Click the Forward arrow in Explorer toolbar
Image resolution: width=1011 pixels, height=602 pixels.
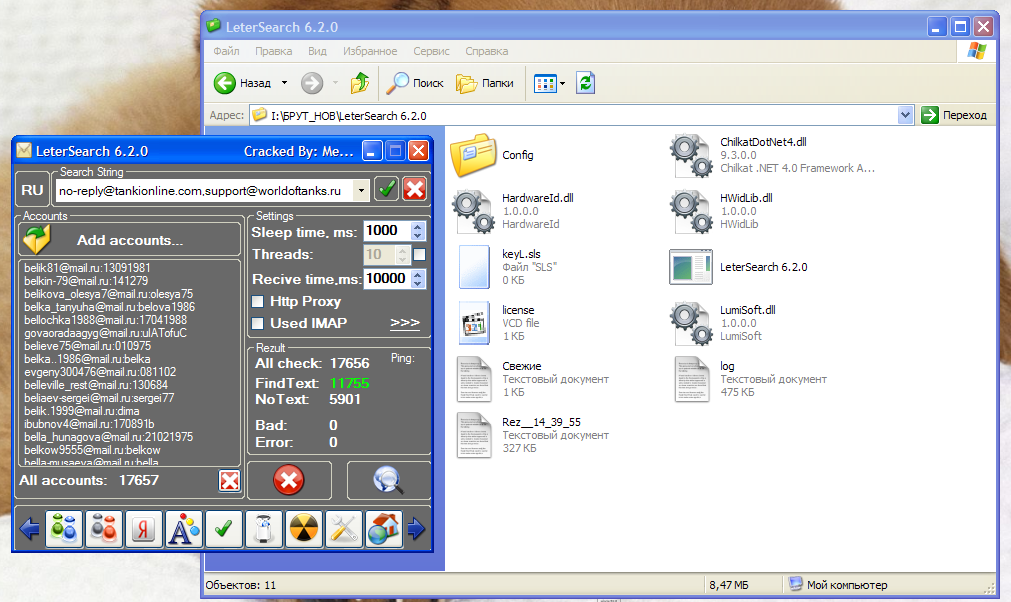[312, 83]
